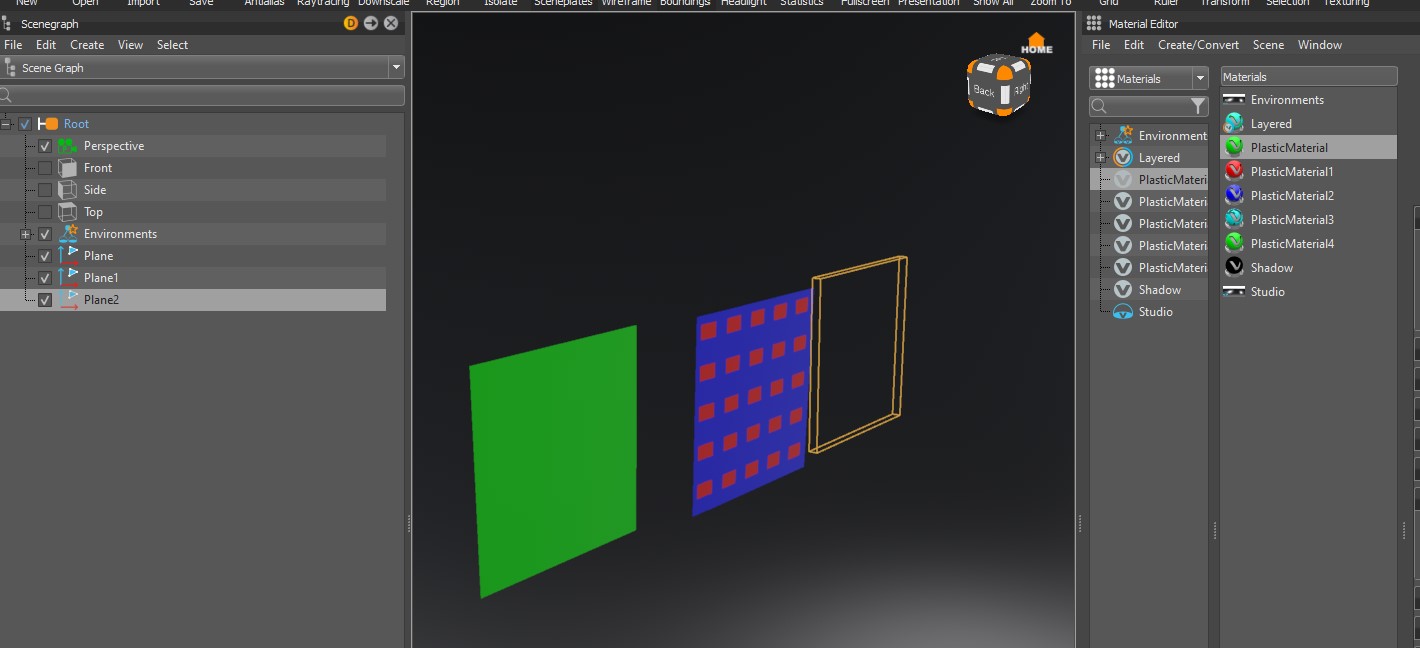Select the Isolate tool icon
Viewport: 1420px width, 648px height.
click(x=500, y=3)
